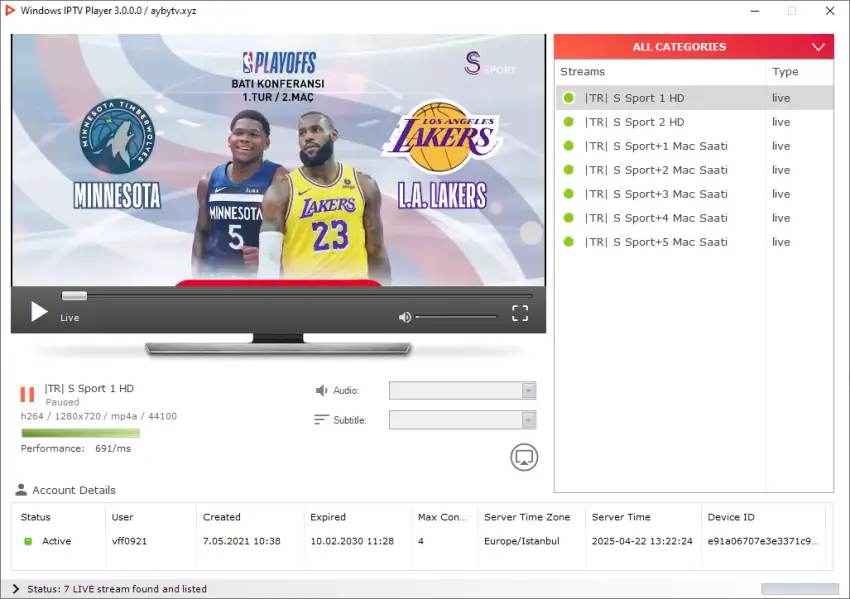Mute the player speaker icon
The width and height of the screenshot is (850, 599).
point(404,317)
